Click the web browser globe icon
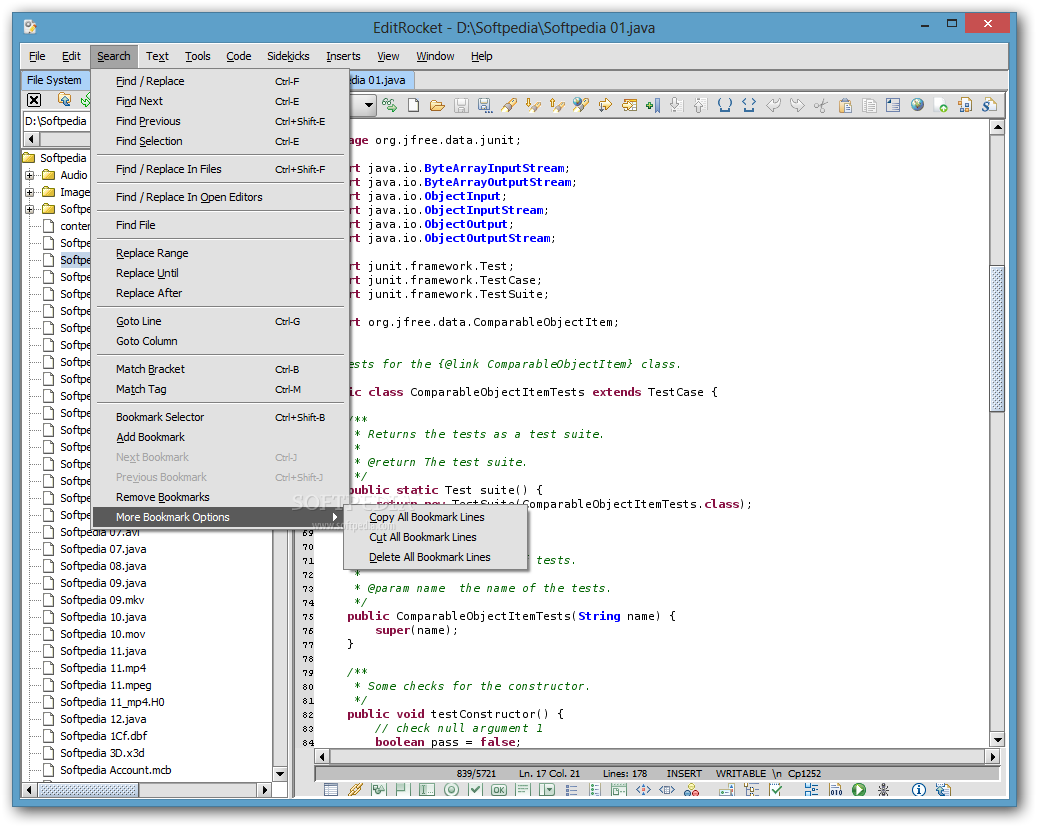 click(917, 105)
